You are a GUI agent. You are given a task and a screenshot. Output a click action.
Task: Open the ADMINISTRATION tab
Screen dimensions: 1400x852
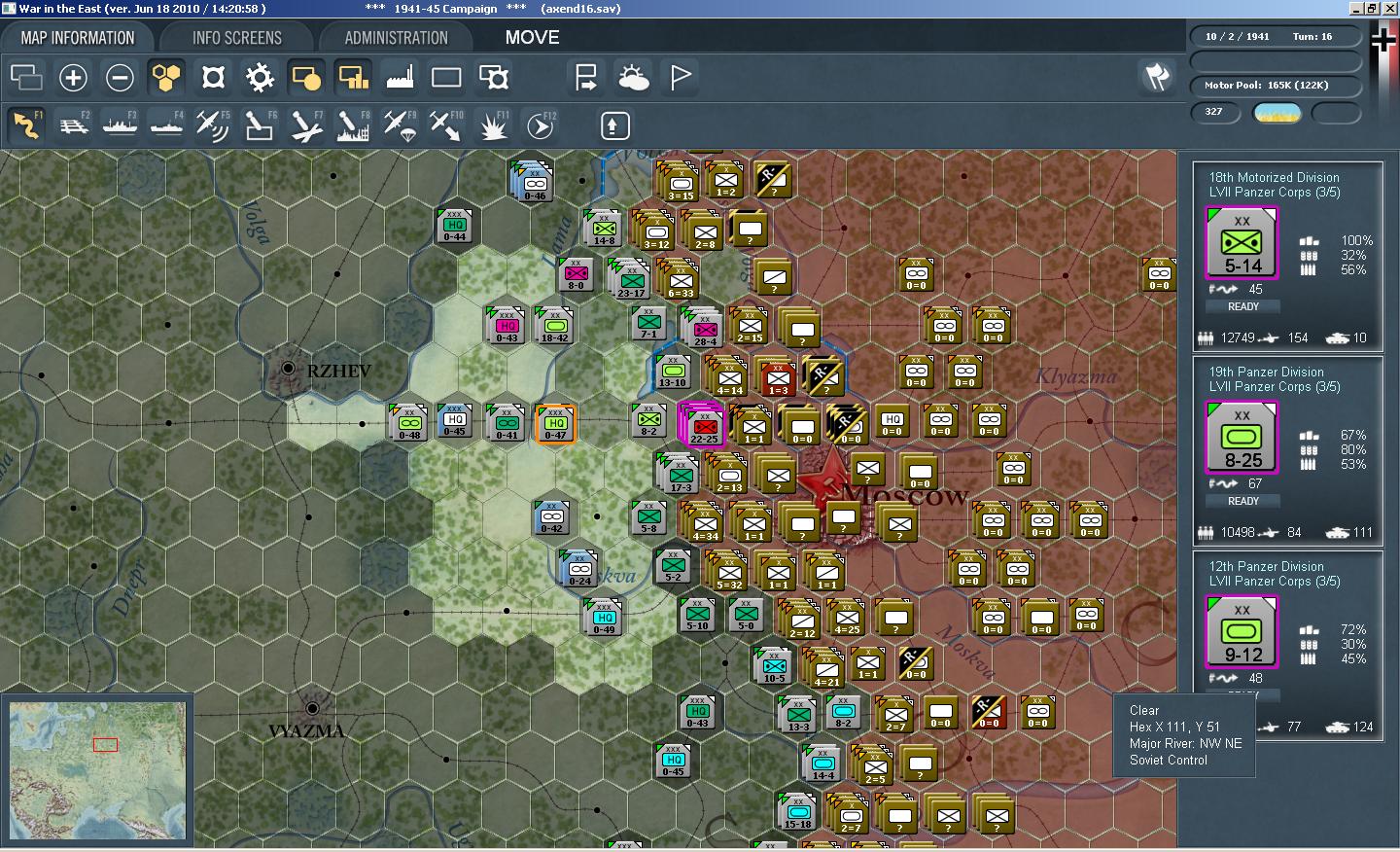pyautogui.click(x=396, y=38)
